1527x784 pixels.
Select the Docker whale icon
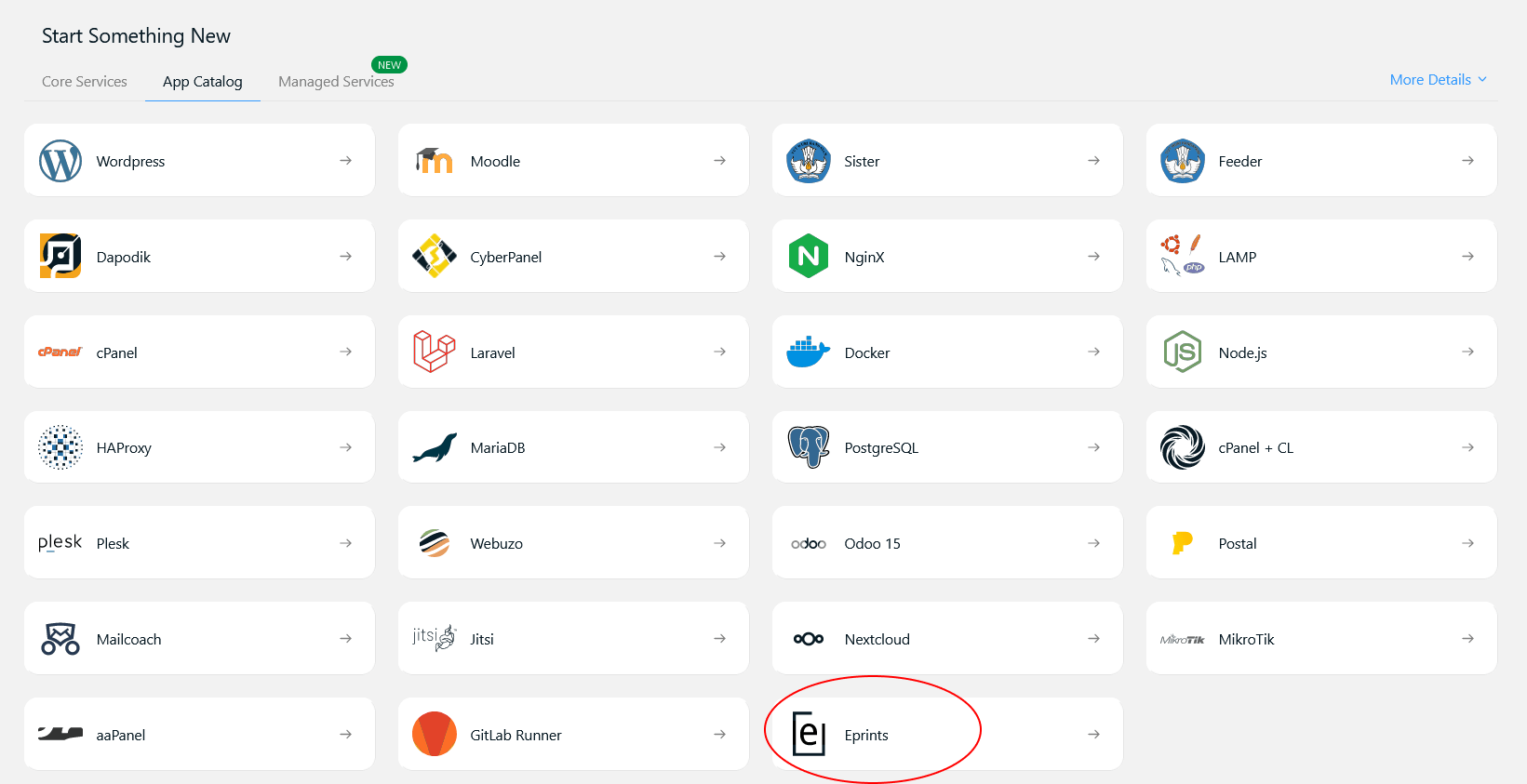click(808, 352)
